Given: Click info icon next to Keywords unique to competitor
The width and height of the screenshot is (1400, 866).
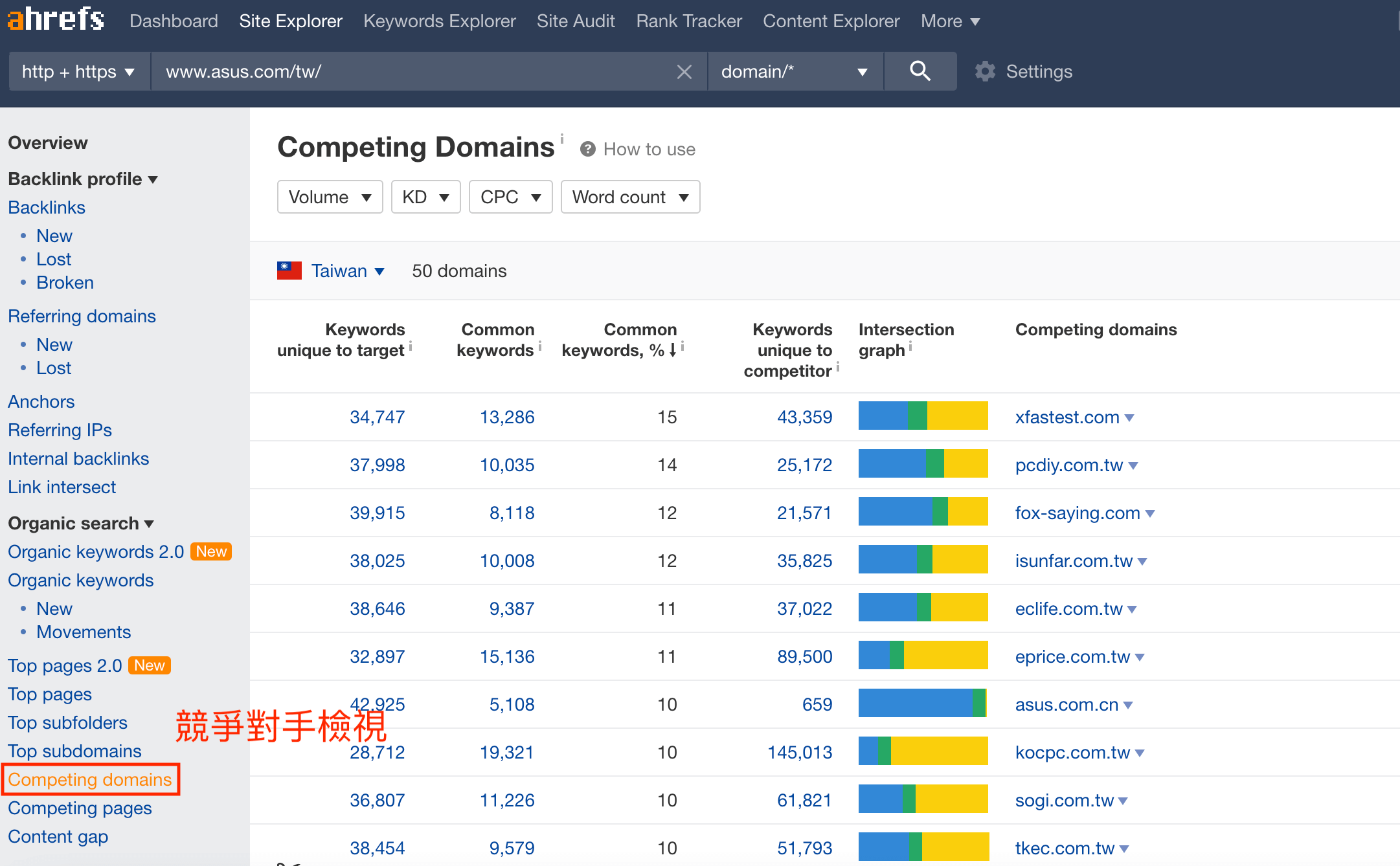Looking at the screenshot, I should point(838,367).
